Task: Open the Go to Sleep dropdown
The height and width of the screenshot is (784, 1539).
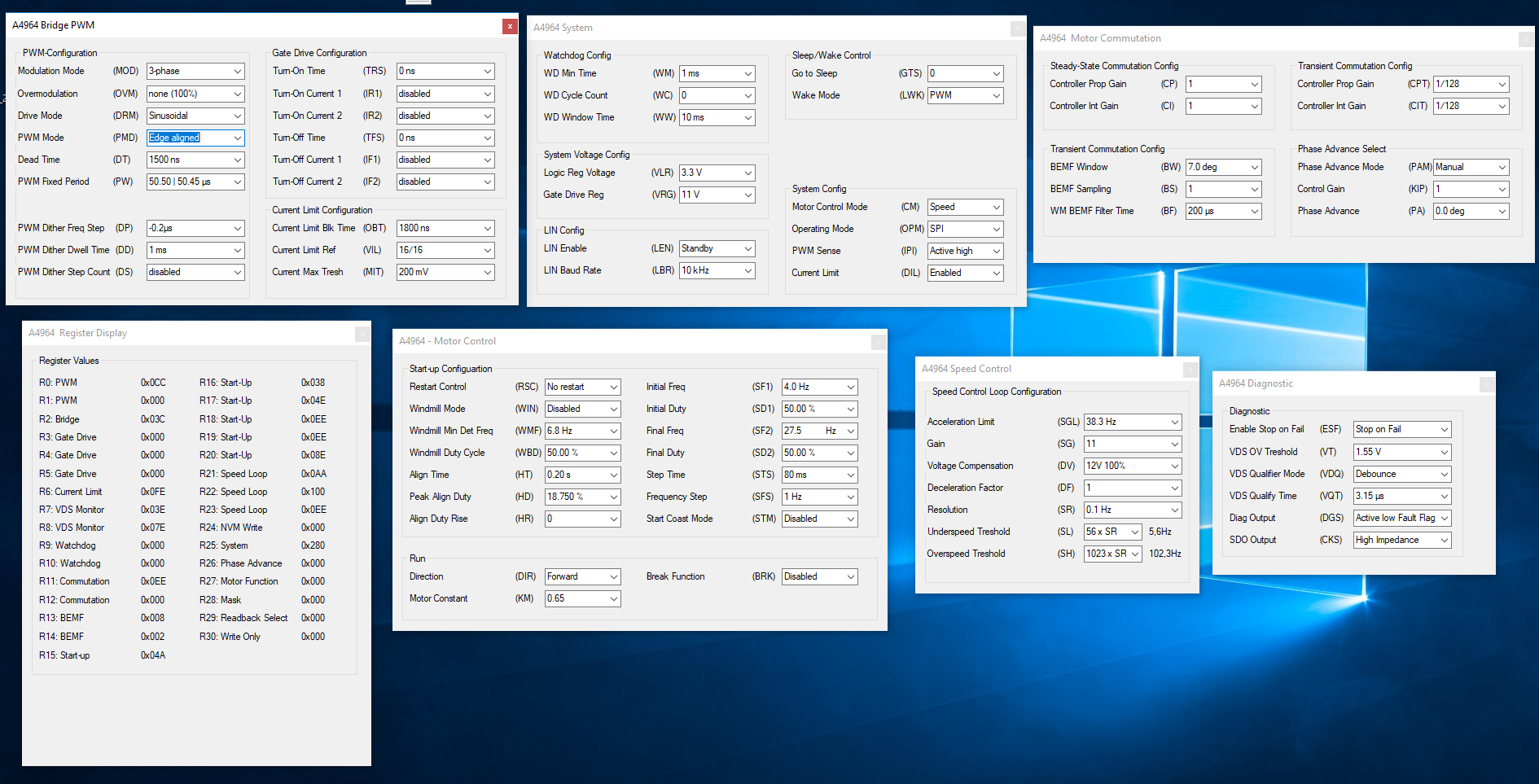Action: click(966, 73)
